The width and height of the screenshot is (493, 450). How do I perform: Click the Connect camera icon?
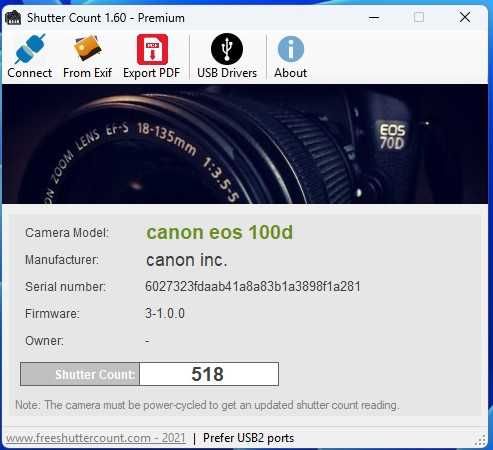(x=30, y=56)
